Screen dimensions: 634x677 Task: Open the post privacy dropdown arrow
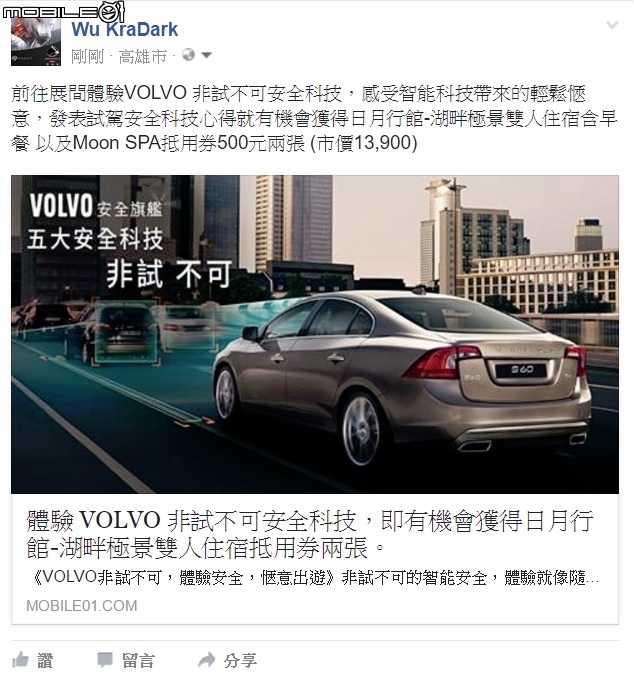click(x=206, y=55)
